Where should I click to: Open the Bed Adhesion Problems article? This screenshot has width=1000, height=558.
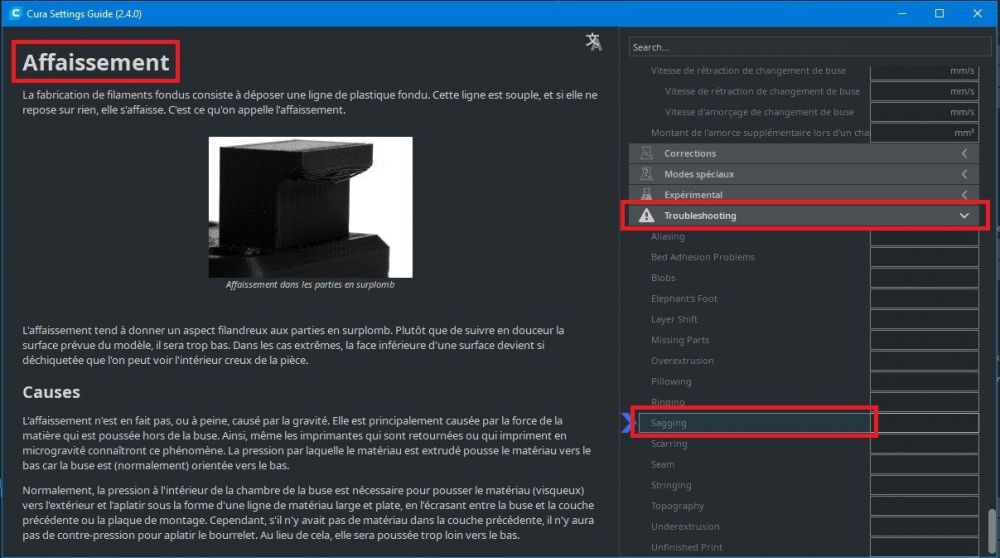pos(703,257)
